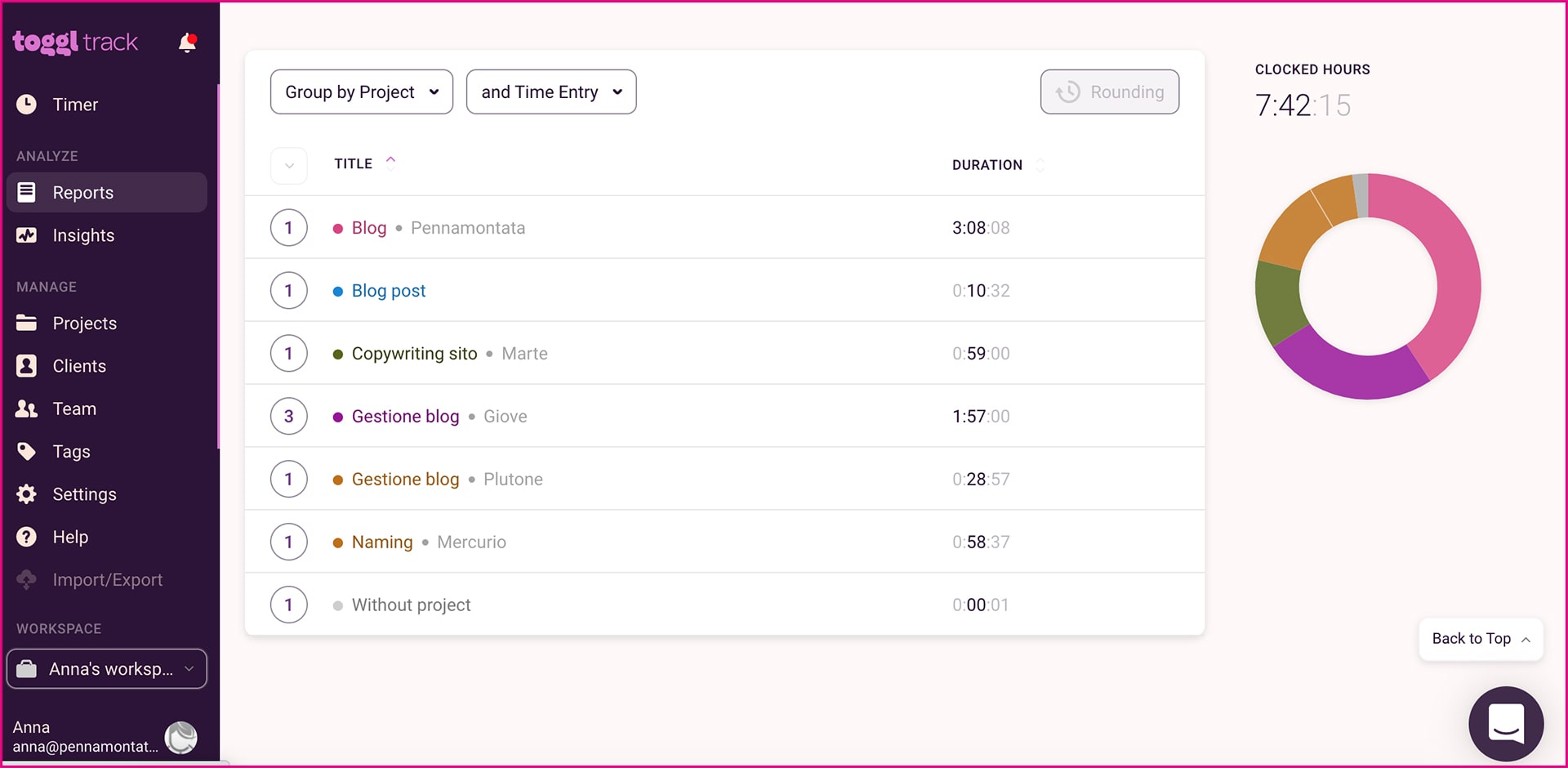Open the Team menu item
Image resolution: width=1568 pixels, height=768 pixels.
[74, 409]
